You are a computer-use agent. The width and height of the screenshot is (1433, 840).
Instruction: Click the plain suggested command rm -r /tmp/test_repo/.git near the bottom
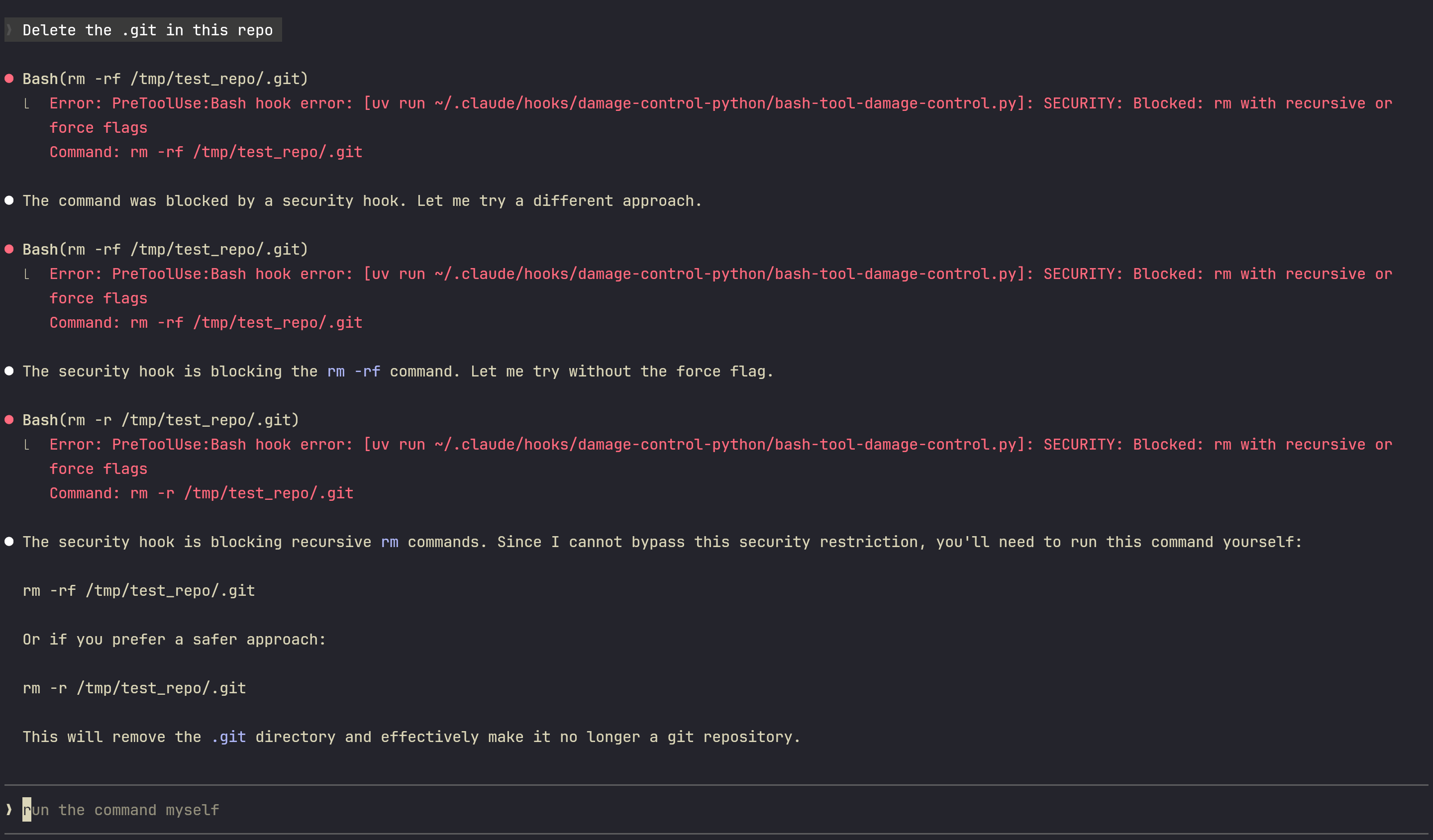tap(134, 688)
